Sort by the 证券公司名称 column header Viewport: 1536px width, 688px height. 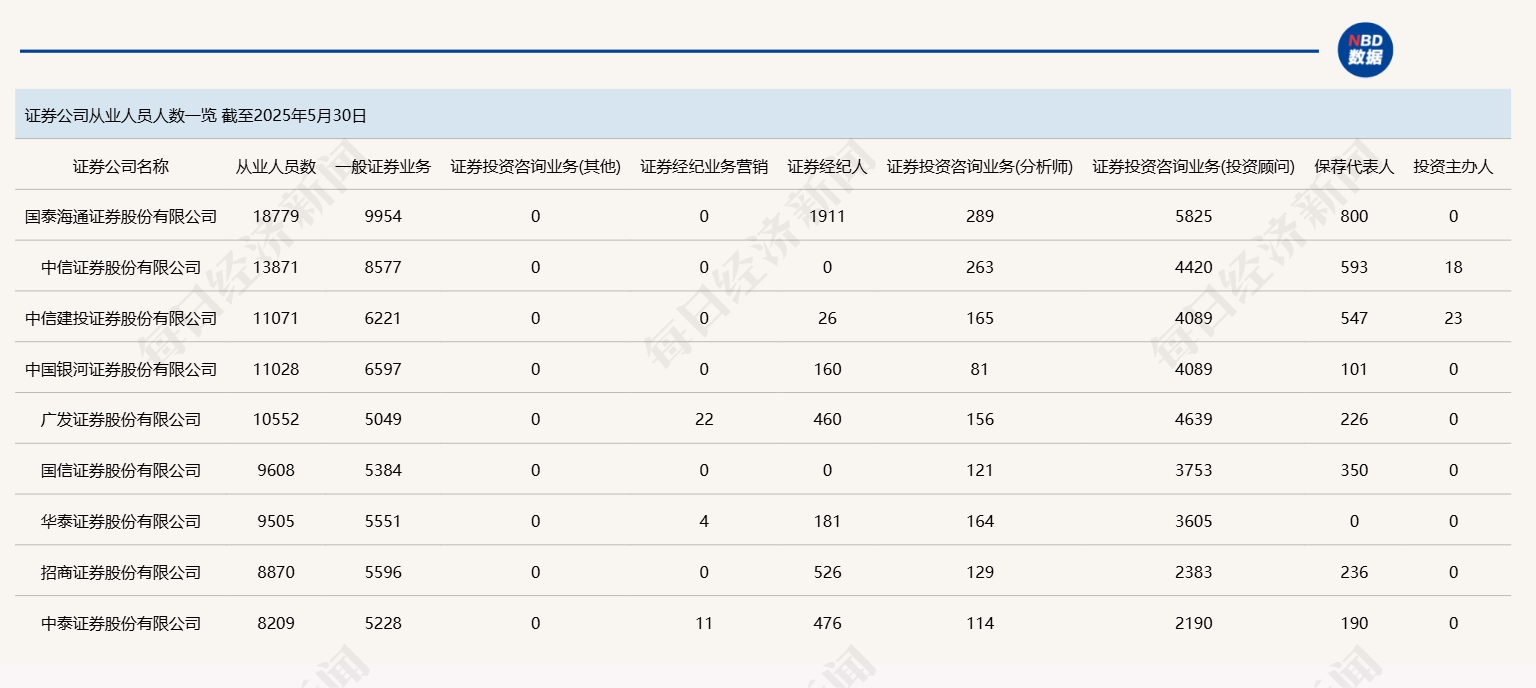click(x=121, y=167)
